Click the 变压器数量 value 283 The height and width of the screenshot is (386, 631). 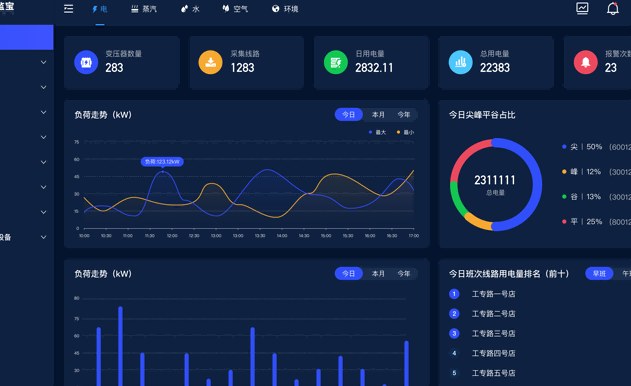tap(114, 68)
